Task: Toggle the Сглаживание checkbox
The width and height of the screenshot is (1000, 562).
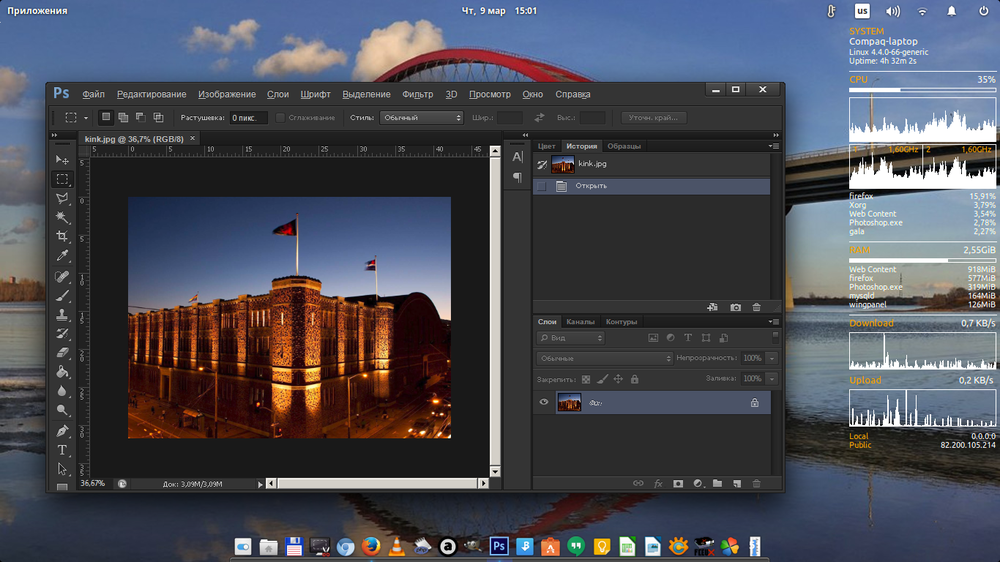Action: pos(280,118)
